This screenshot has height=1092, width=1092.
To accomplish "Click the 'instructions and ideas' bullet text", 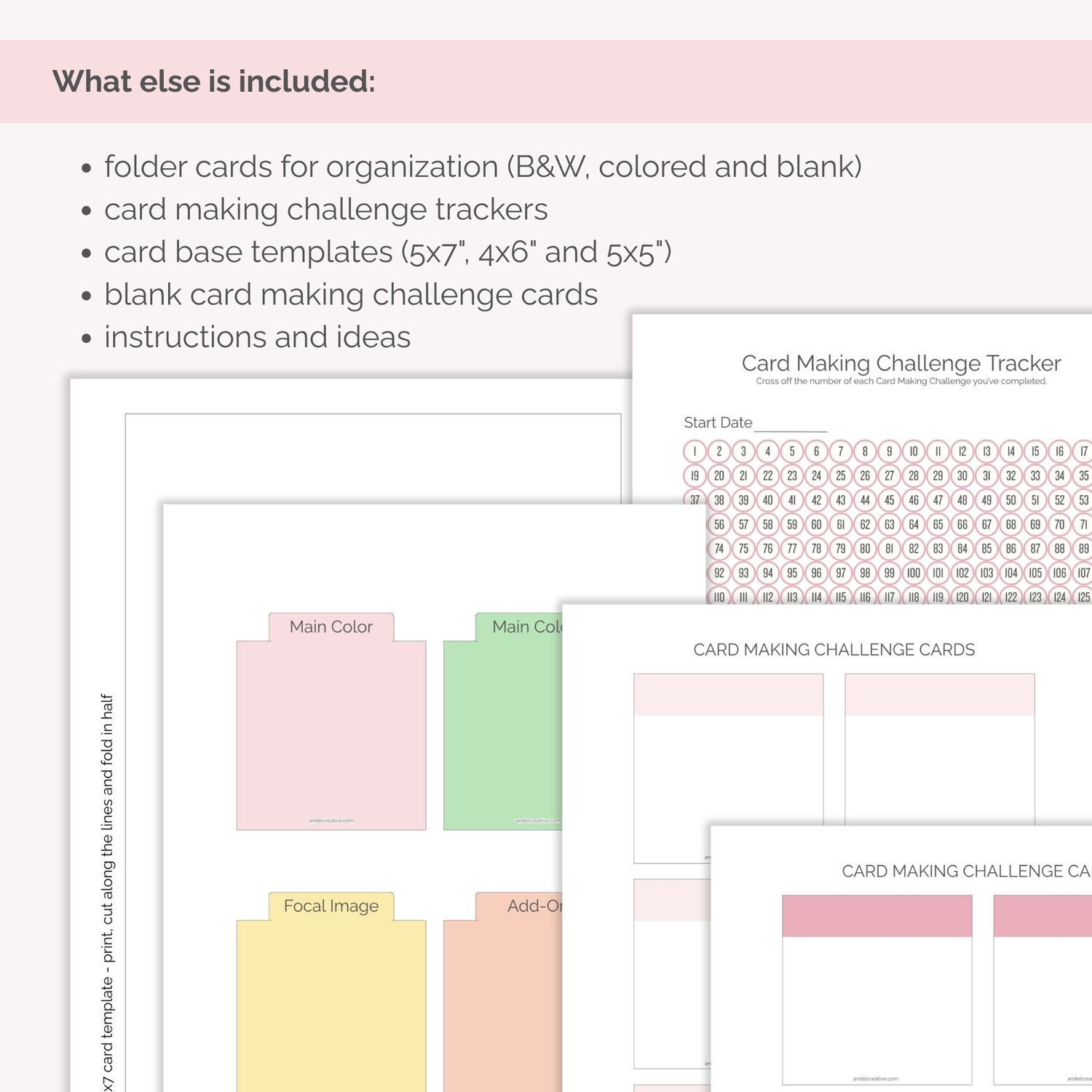I will 257,337.
